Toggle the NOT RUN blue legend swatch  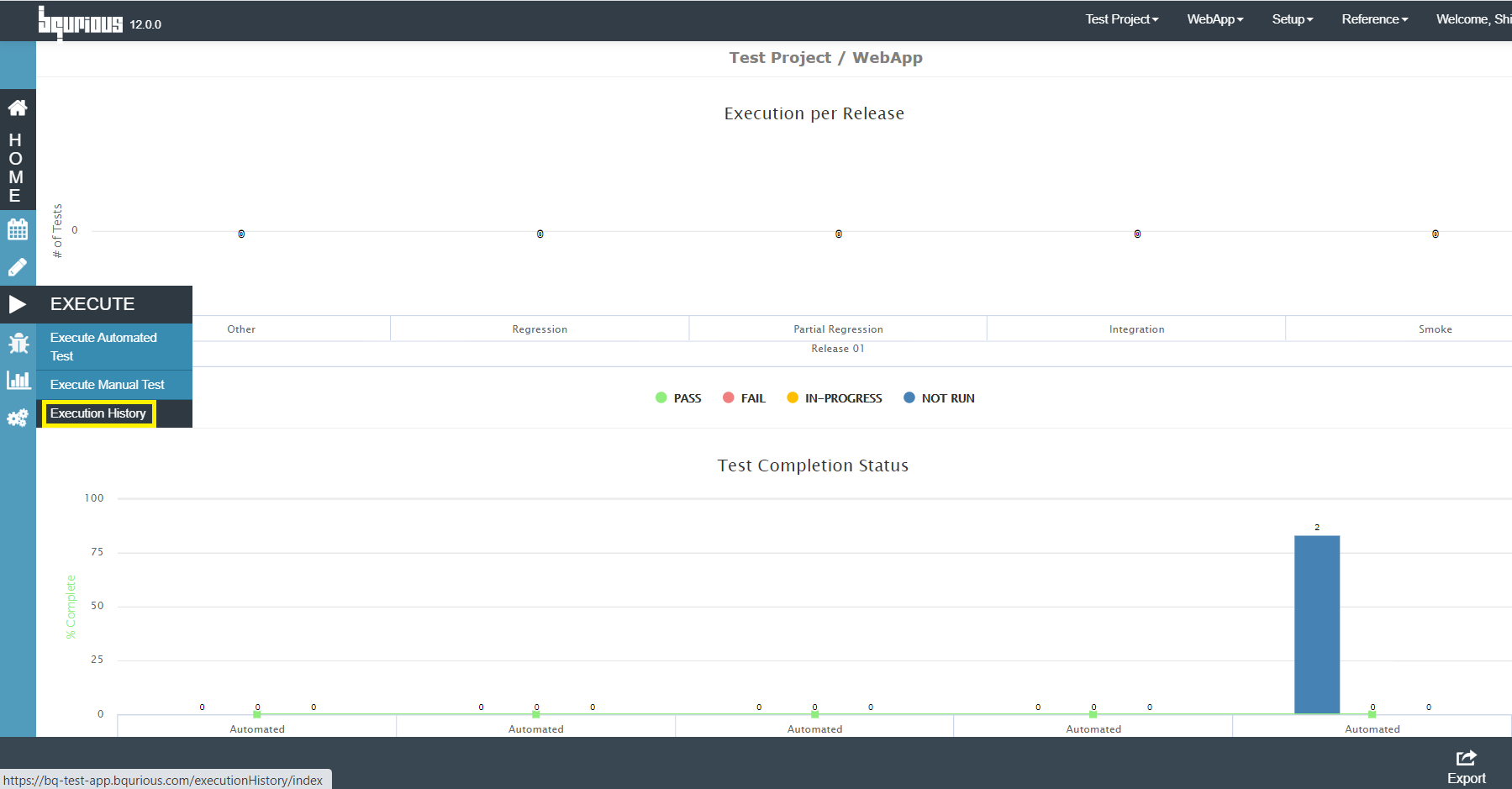point(909,398)
